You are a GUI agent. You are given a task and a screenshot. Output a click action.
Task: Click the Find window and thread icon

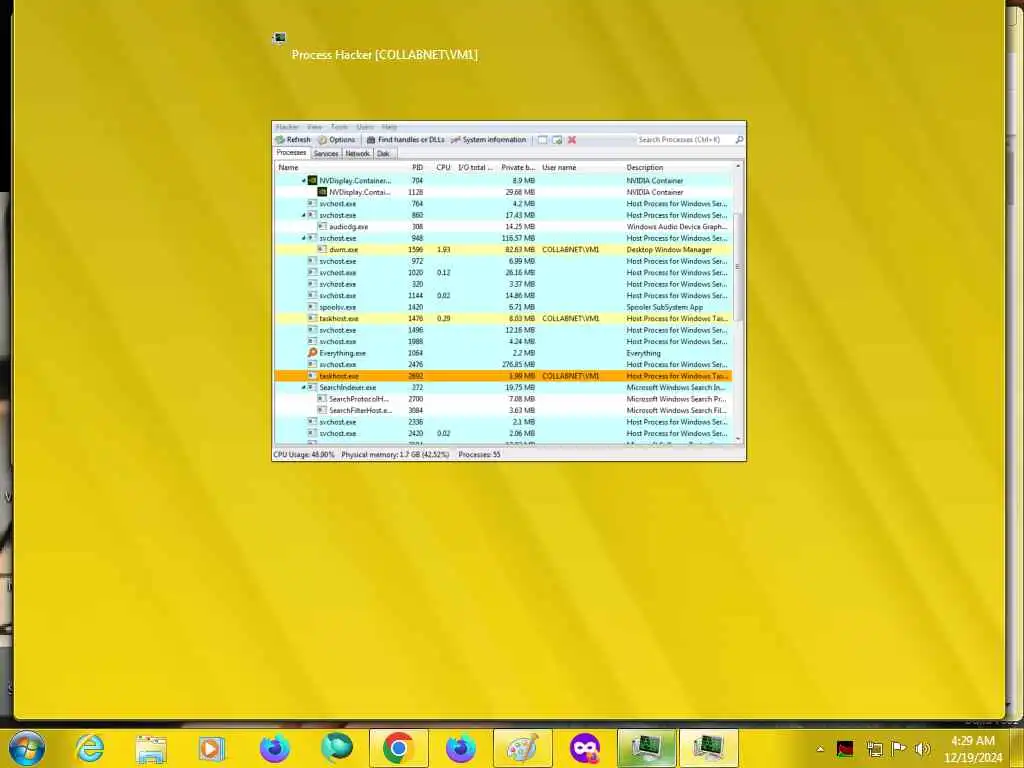[x=557, y=140]
